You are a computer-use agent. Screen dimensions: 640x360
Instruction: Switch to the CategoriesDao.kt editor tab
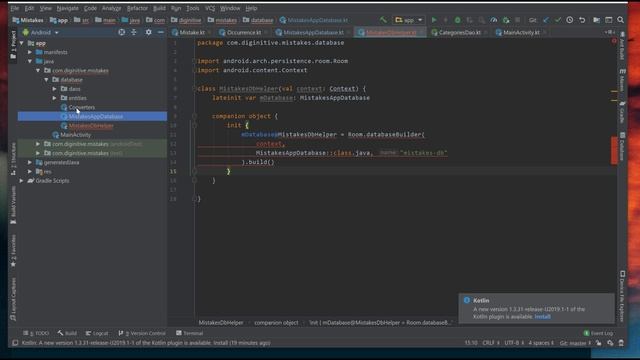pos(459,32)
